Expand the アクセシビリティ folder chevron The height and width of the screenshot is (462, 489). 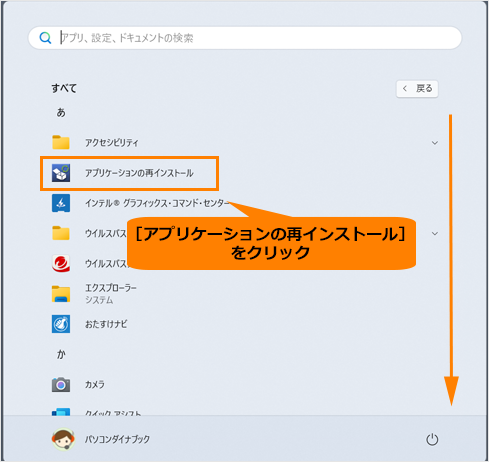(435, 143)
